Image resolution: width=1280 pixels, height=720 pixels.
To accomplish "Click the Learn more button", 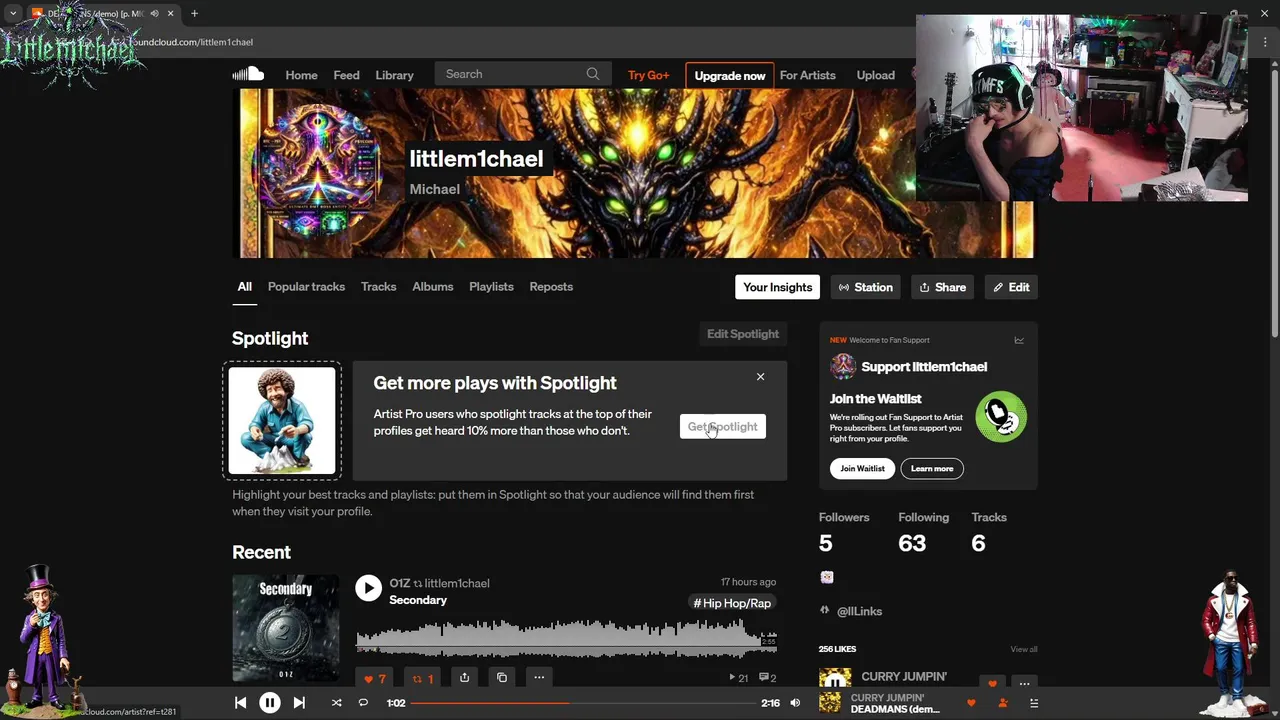I will tap(932, 468).
